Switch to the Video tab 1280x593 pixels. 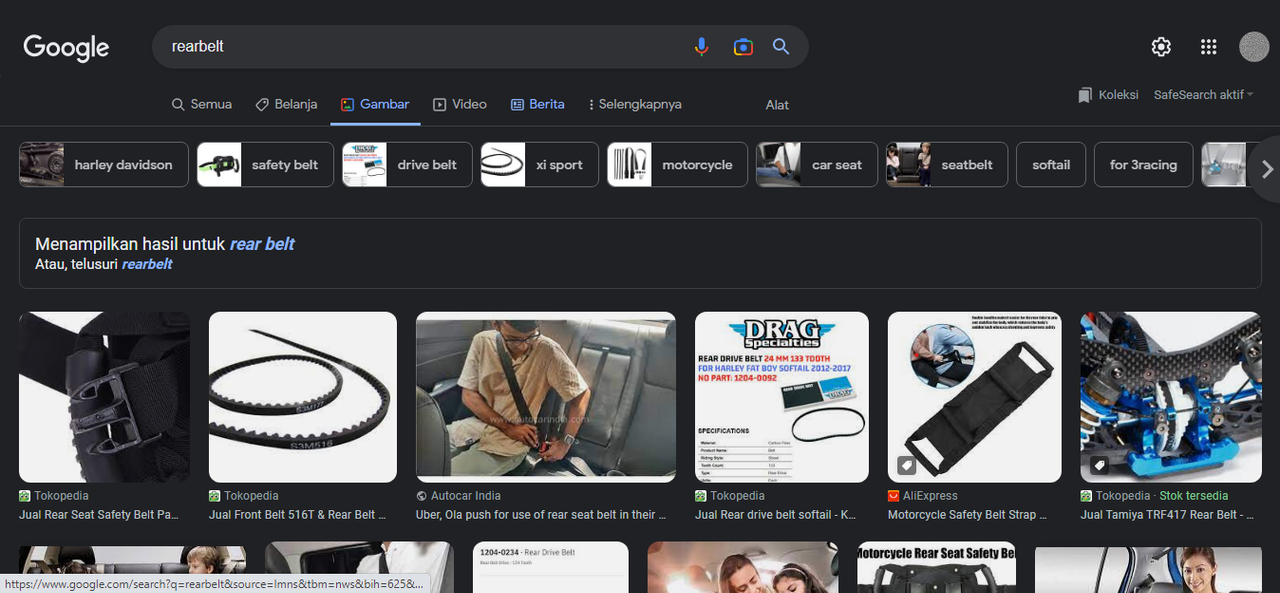pyautogui.click(x=459, y=104)
